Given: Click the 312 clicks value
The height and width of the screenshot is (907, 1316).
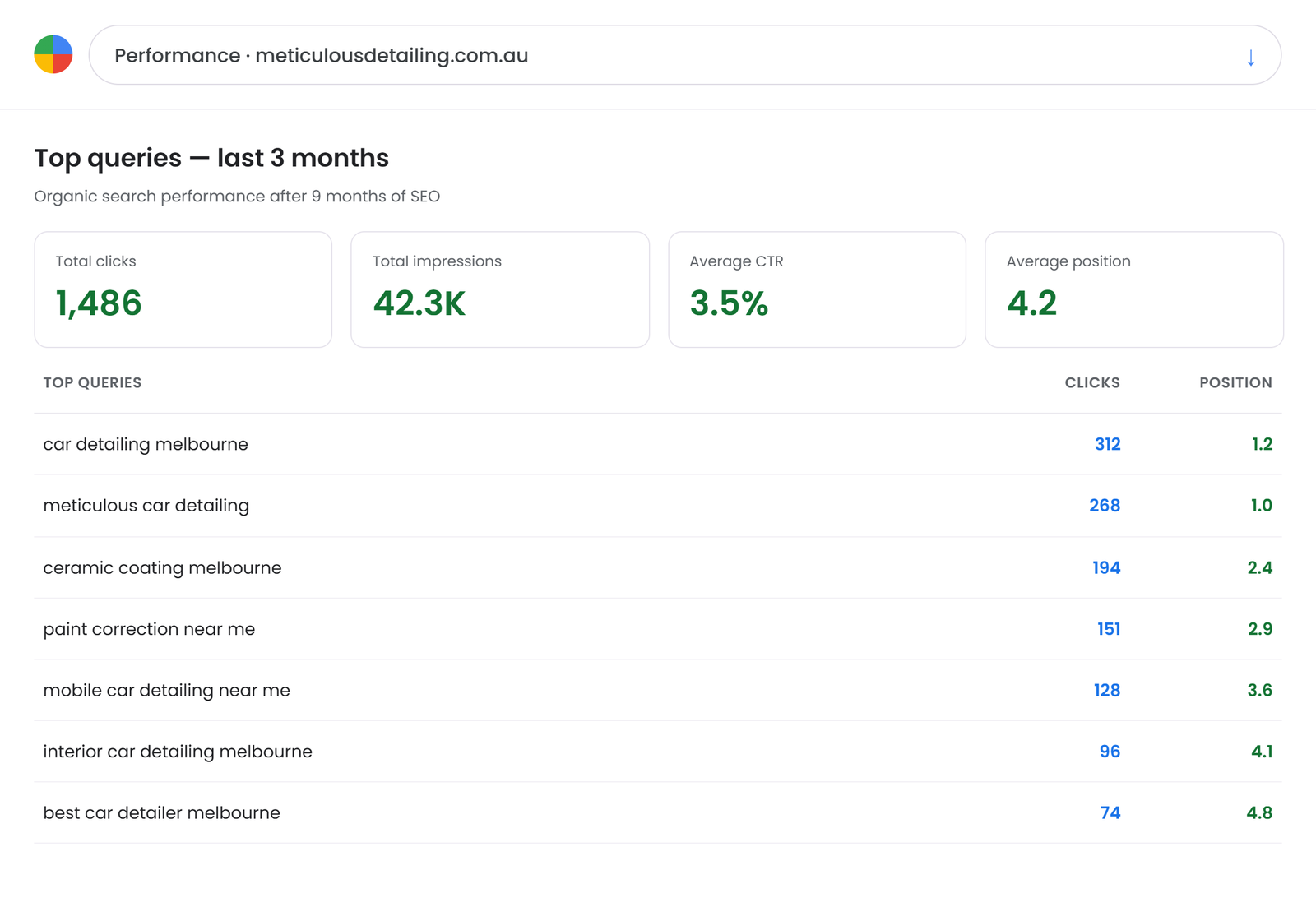Looking at the screenshot, I should point(1107,444).
